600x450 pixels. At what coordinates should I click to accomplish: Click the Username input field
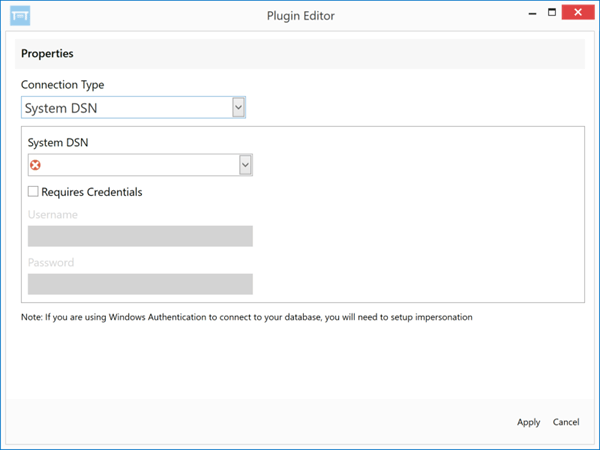pyautogui.click(x=140, y=236)
